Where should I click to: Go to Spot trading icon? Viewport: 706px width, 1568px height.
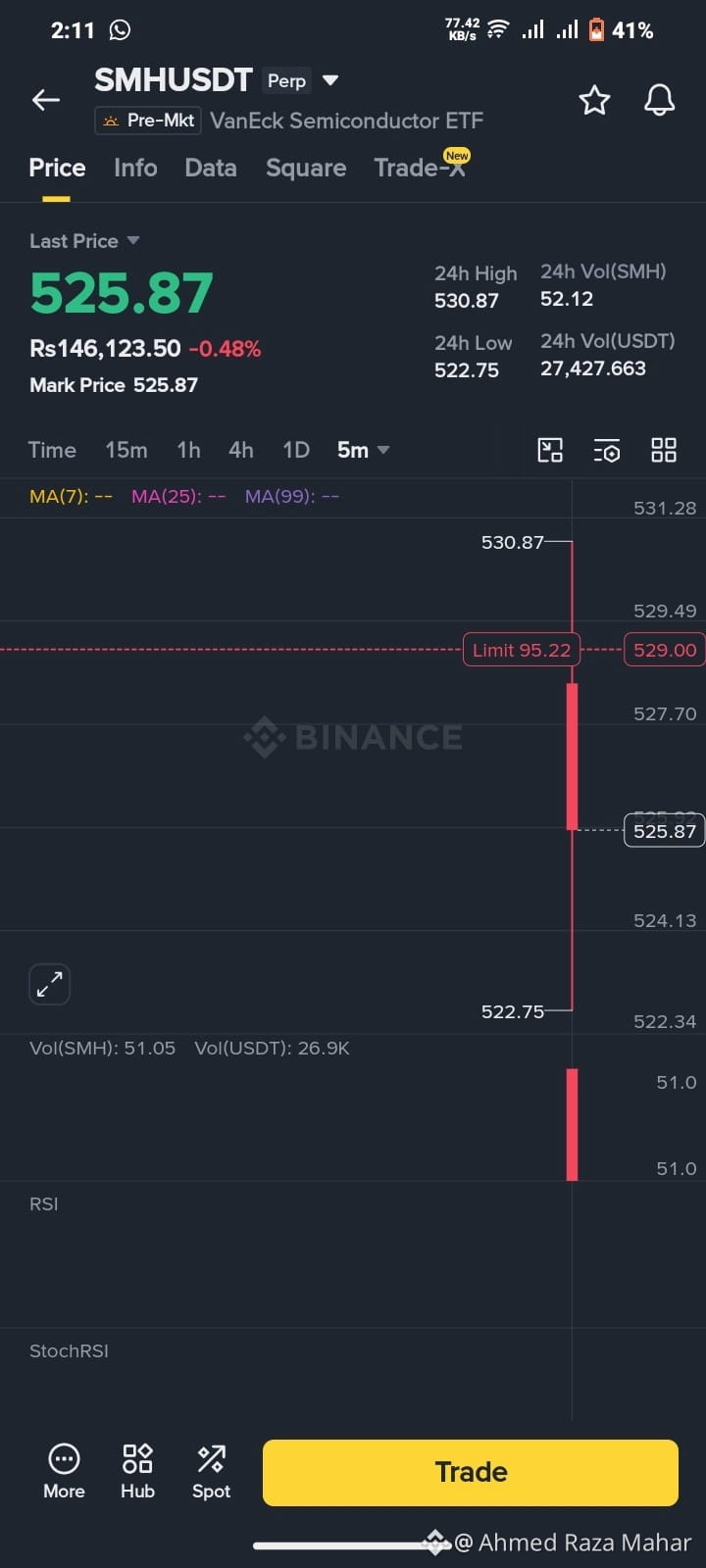coord(211,1471)
